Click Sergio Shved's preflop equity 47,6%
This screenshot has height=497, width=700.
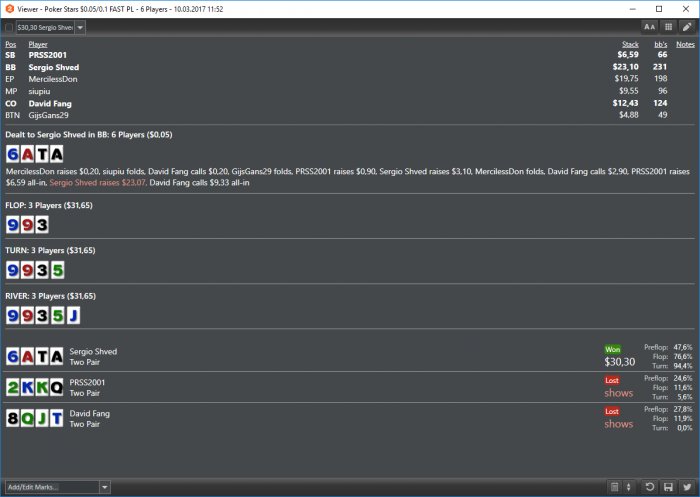click(683, 347)
